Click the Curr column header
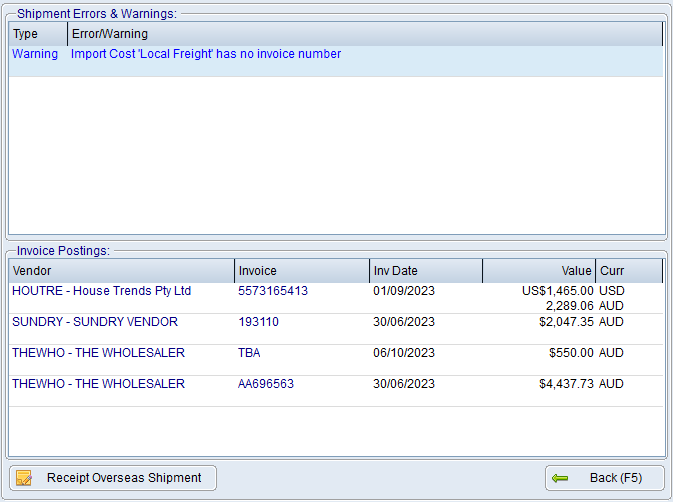This screenshot has width=673, height=502. [628, 271]
